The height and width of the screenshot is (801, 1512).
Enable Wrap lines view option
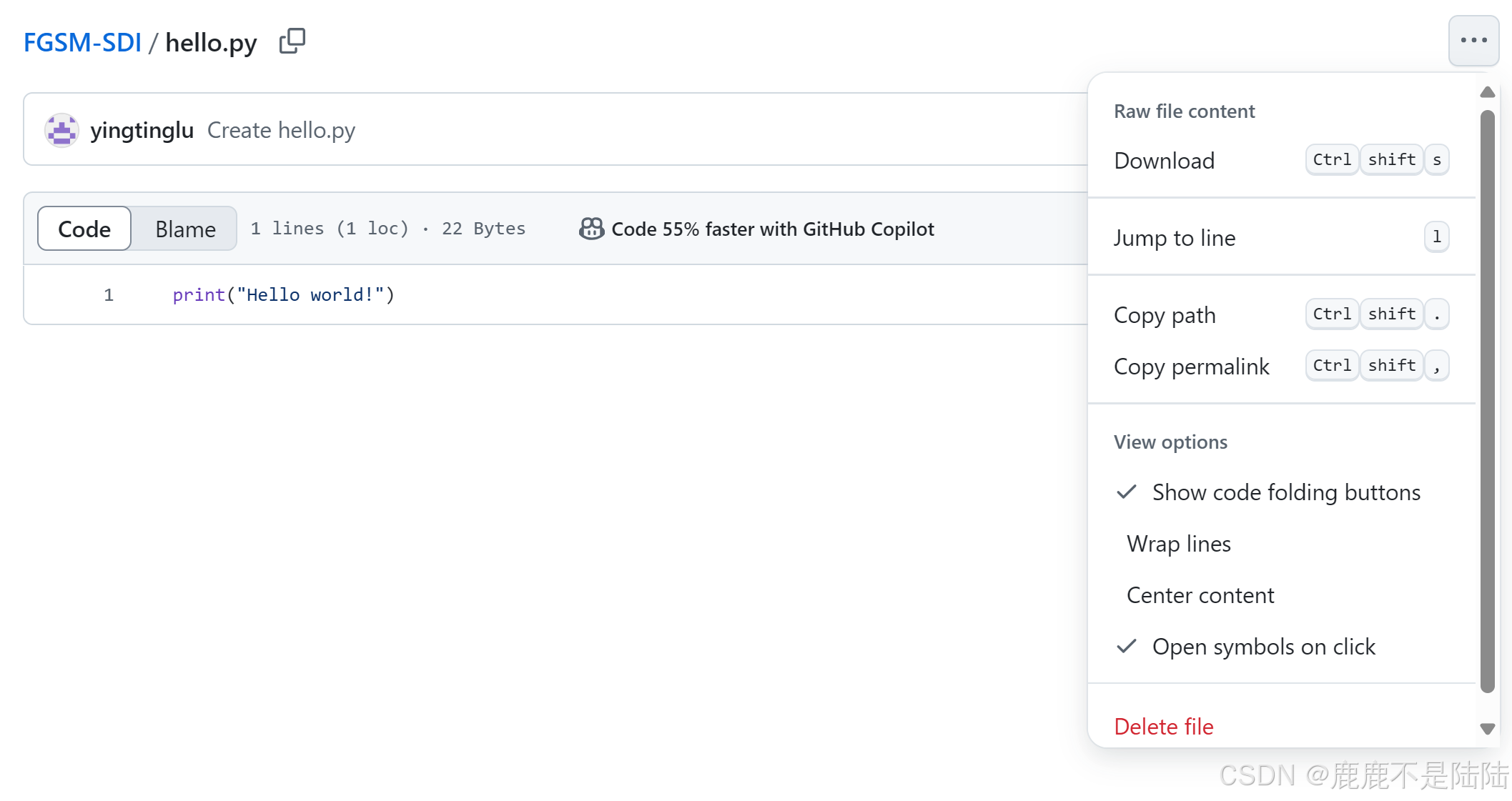coord(1178,544)
